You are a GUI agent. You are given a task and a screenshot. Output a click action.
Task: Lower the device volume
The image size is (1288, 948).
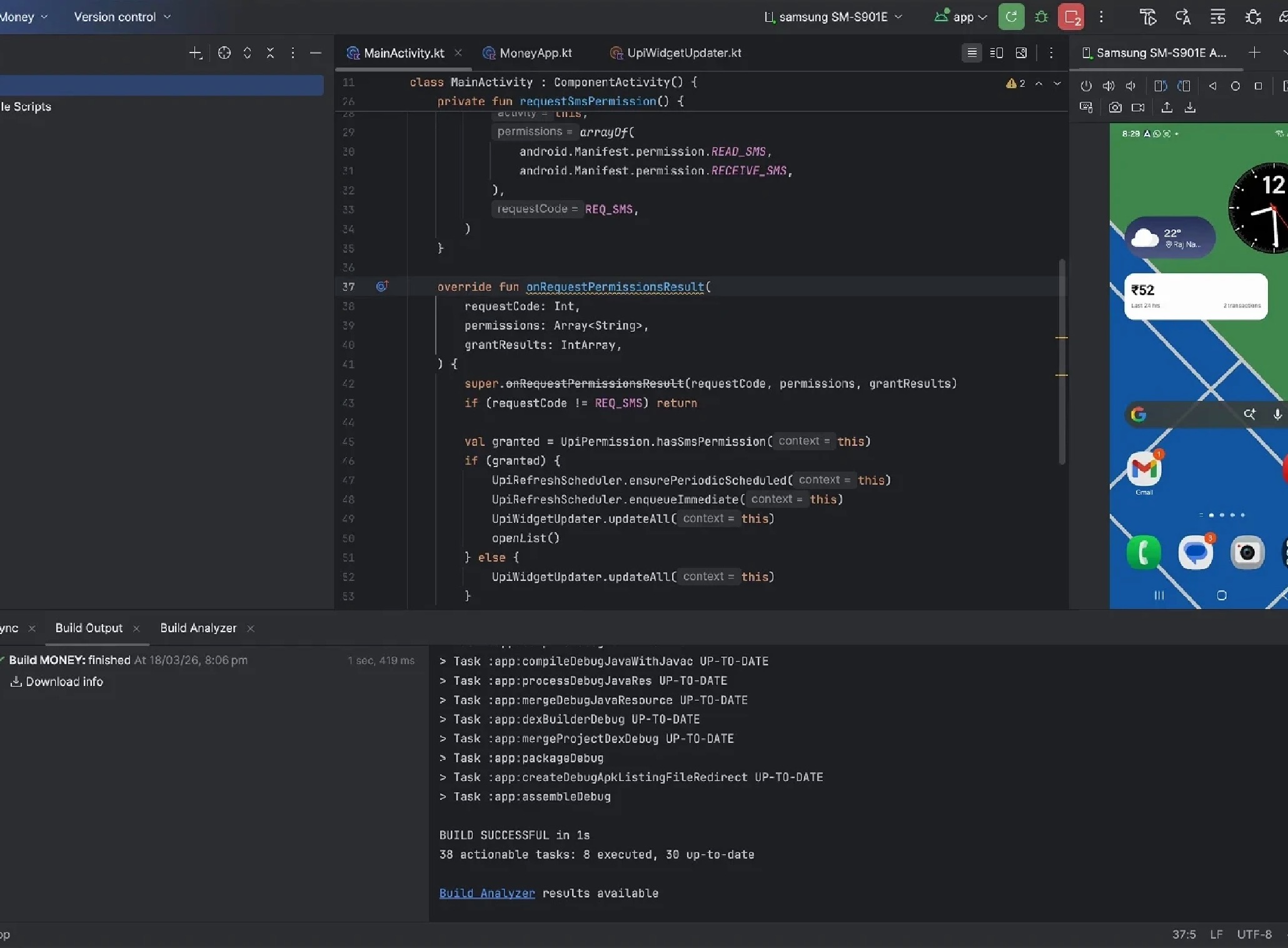pos(1130,86)
